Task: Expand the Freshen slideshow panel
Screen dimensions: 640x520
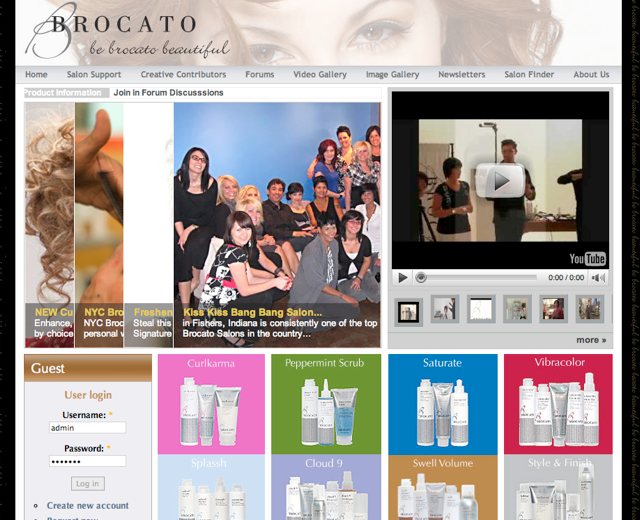Action: 149,225
